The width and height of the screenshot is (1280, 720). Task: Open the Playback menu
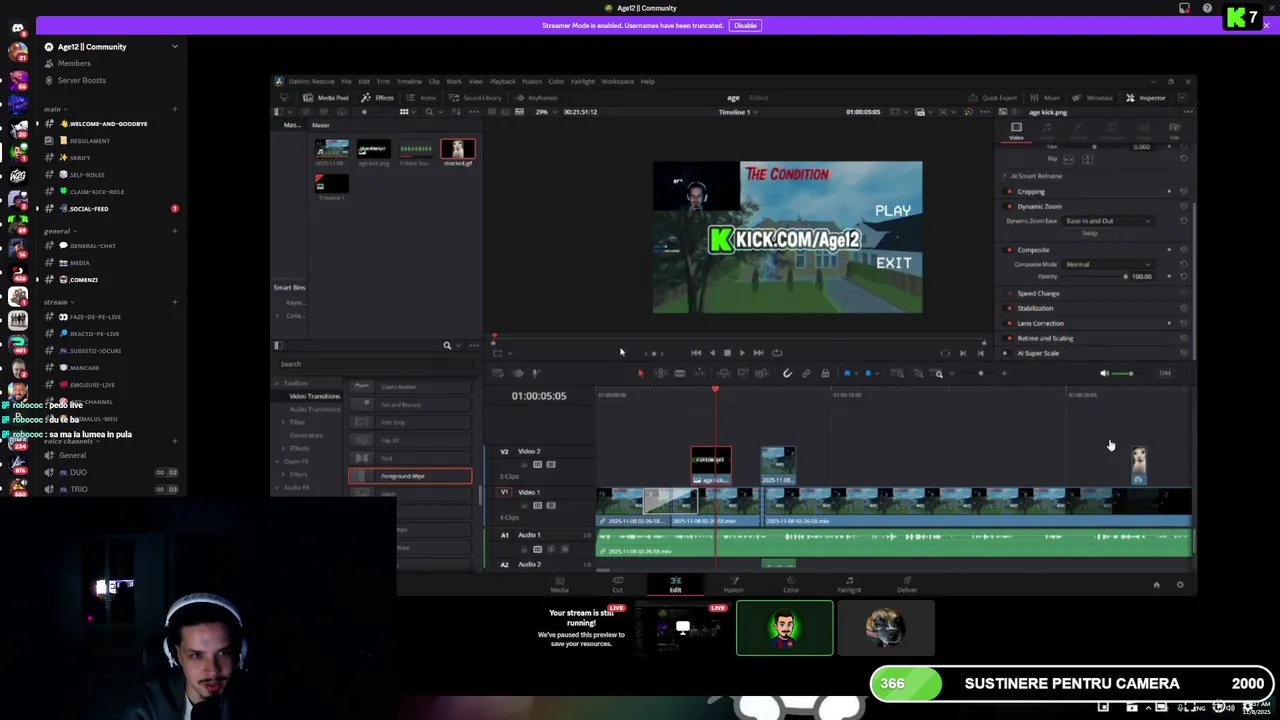pyautogui.click(x=502, y=82)
